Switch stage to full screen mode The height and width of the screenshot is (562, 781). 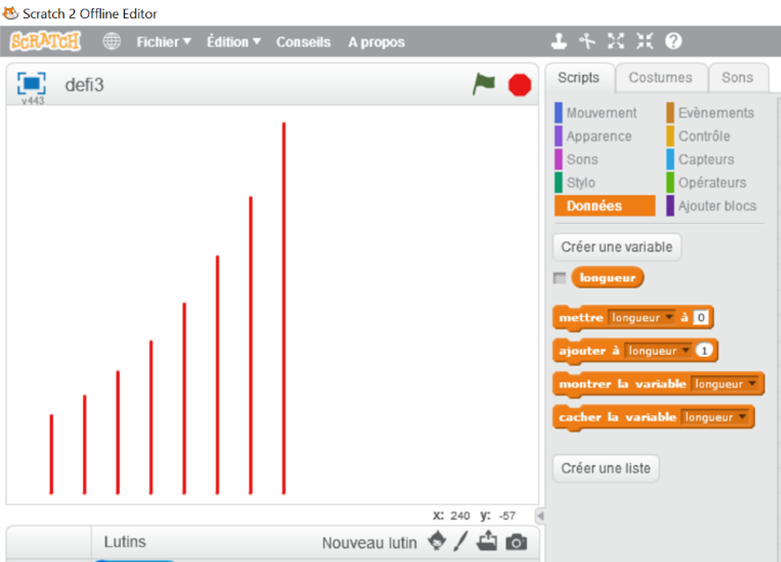[x=31, y=83]
